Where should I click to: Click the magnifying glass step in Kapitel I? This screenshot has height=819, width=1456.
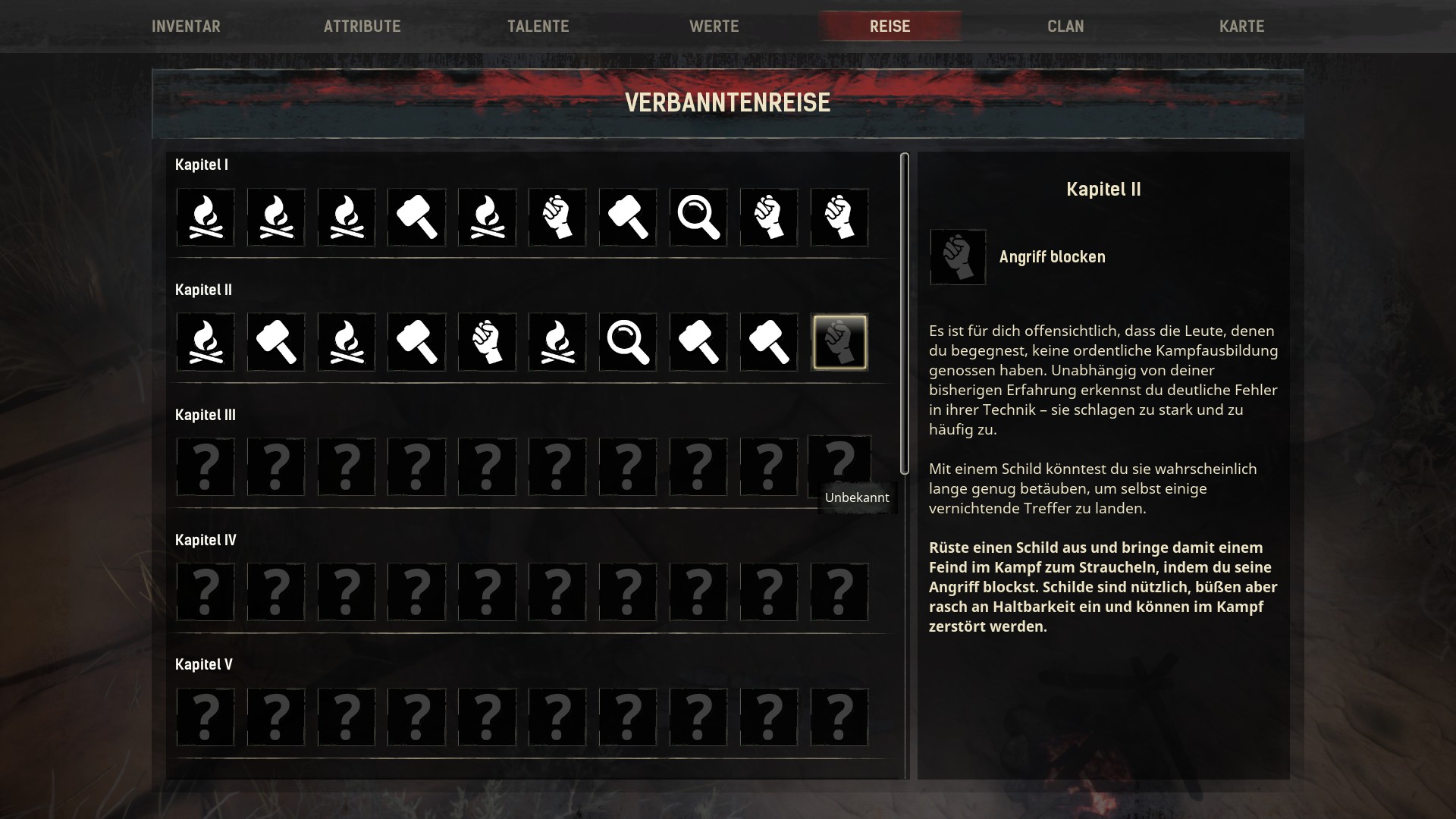tap(698, 218)
